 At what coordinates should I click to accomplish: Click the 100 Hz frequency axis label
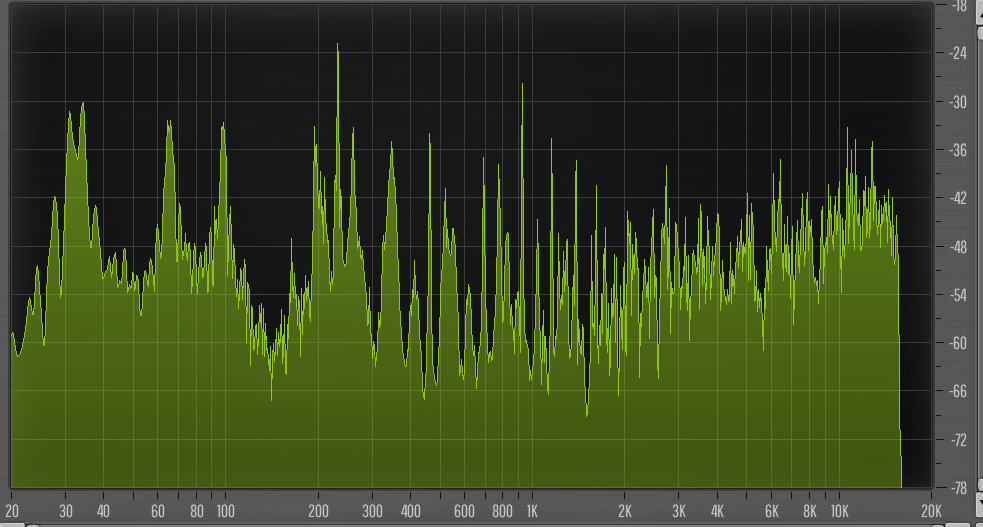pyautogui.click(x=226, y=511)
